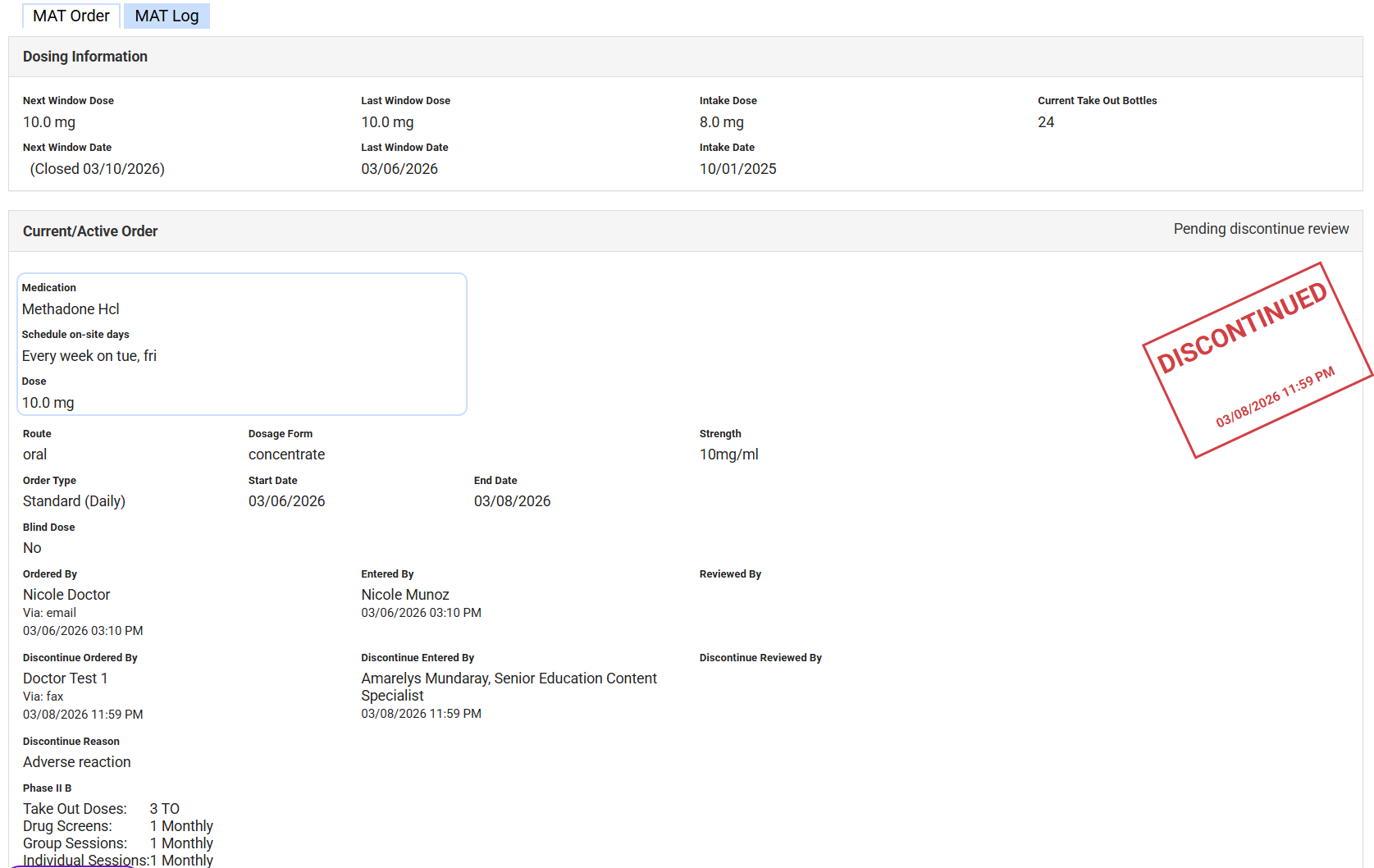The height and width of the screenshot is (868, 1374).
Task: Switch to the MAT Log tab
Action: 167,16
